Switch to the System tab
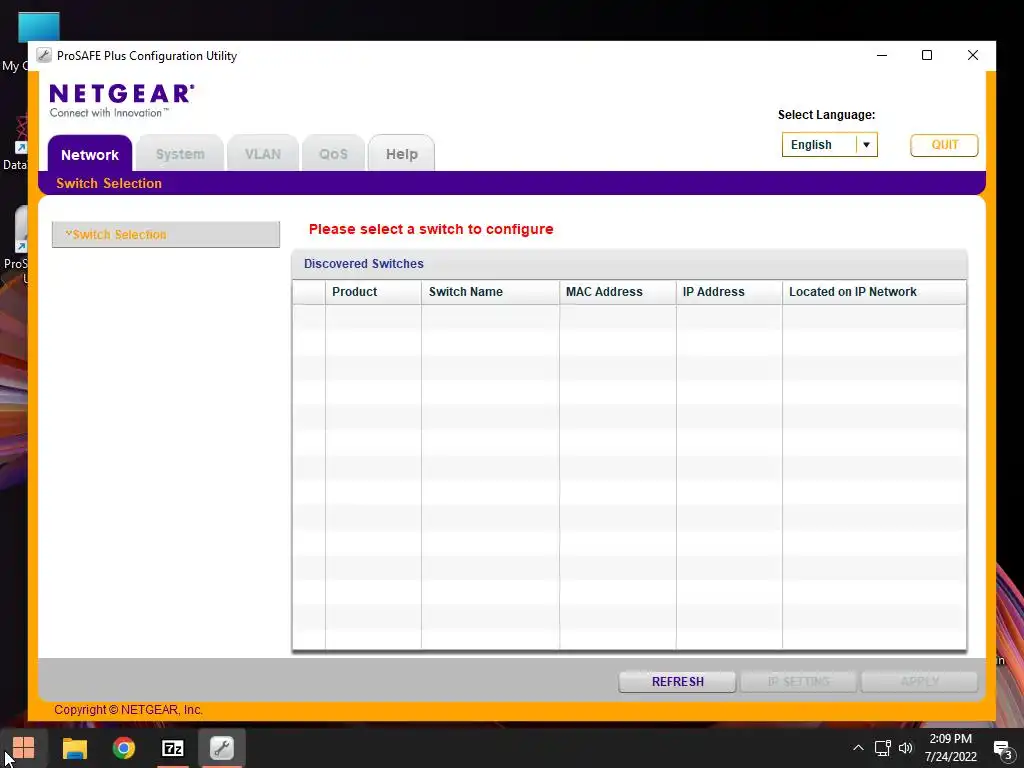 (180, 154)
